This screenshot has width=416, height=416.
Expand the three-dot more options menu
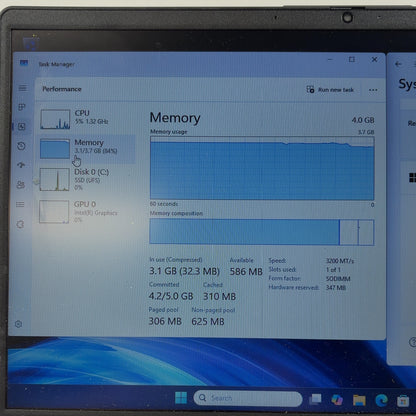[x=373, y=90]
